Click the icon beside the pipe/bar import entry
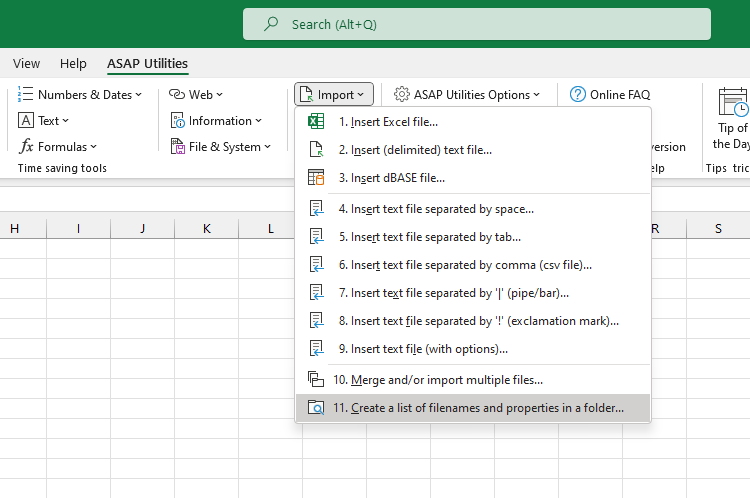 (316, 292)
